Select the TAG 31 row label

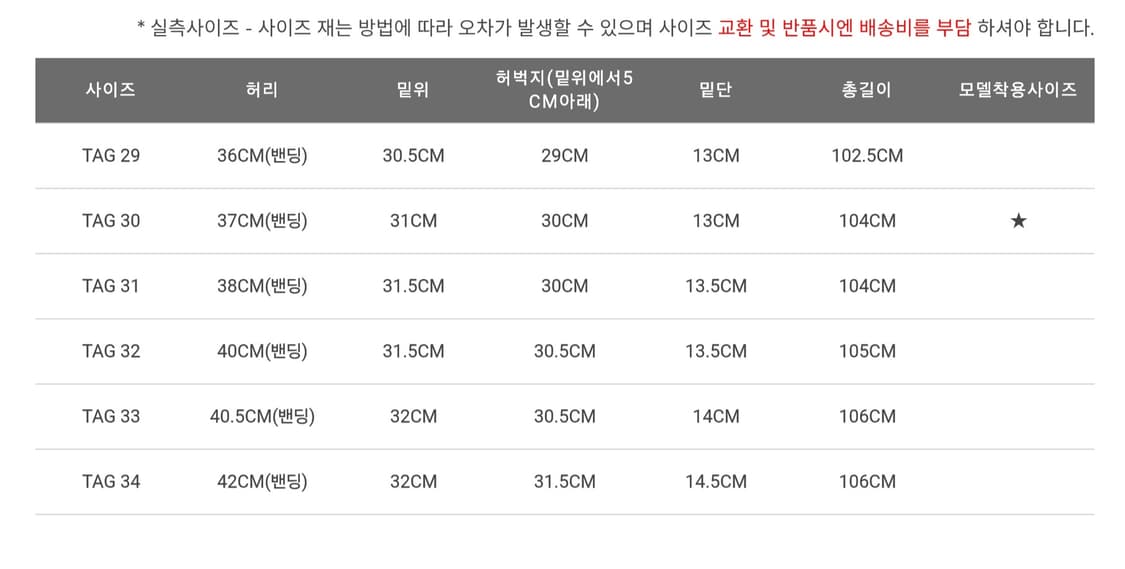[111, 286]
